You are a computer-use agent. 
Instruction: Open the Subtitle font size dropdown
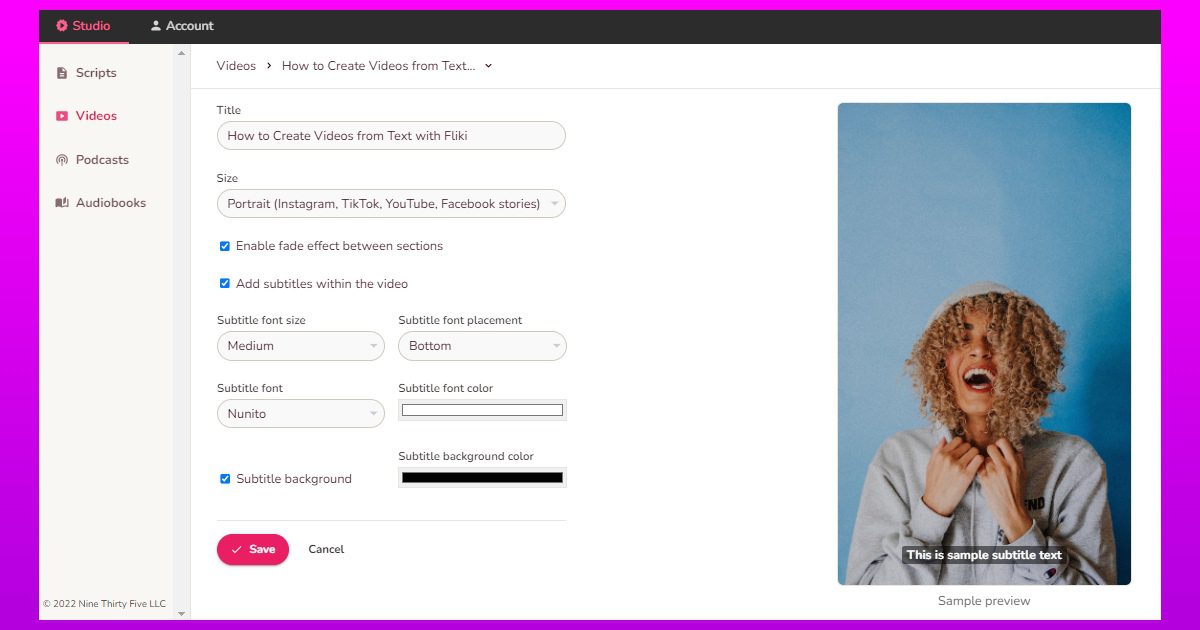coord(301,346)
